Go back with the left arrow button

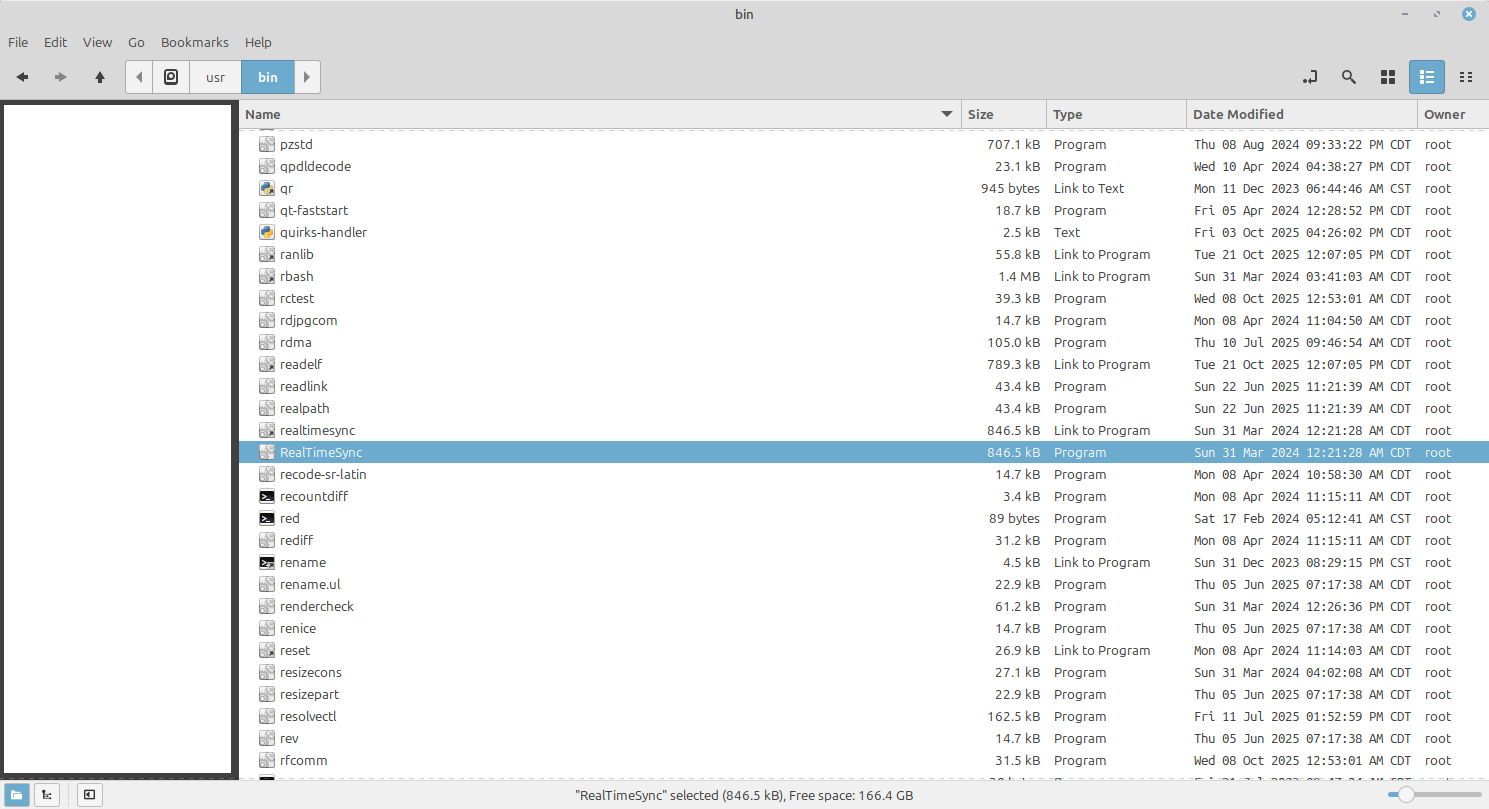click(x=22, y=77)
